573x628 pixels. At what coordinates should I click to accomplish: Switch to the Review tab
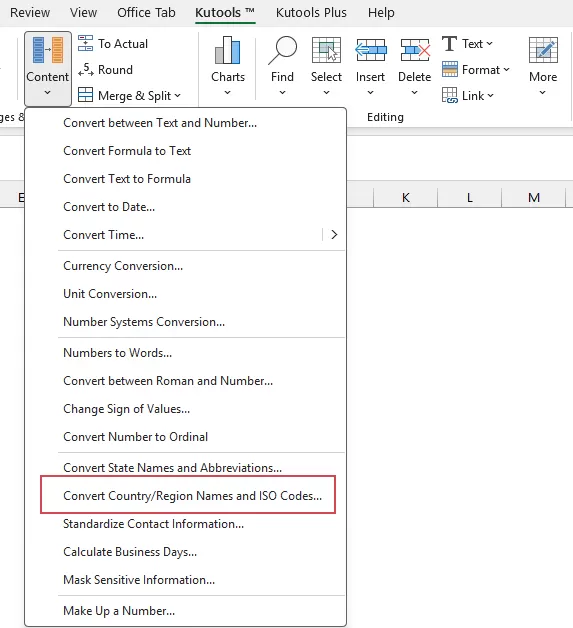coord(30,13)
